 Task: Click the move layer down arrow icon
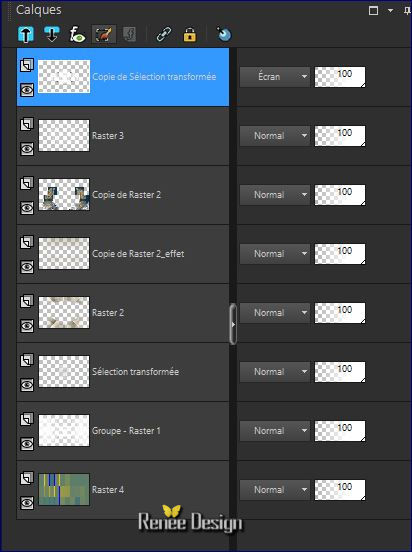click(x=52, y=34)
